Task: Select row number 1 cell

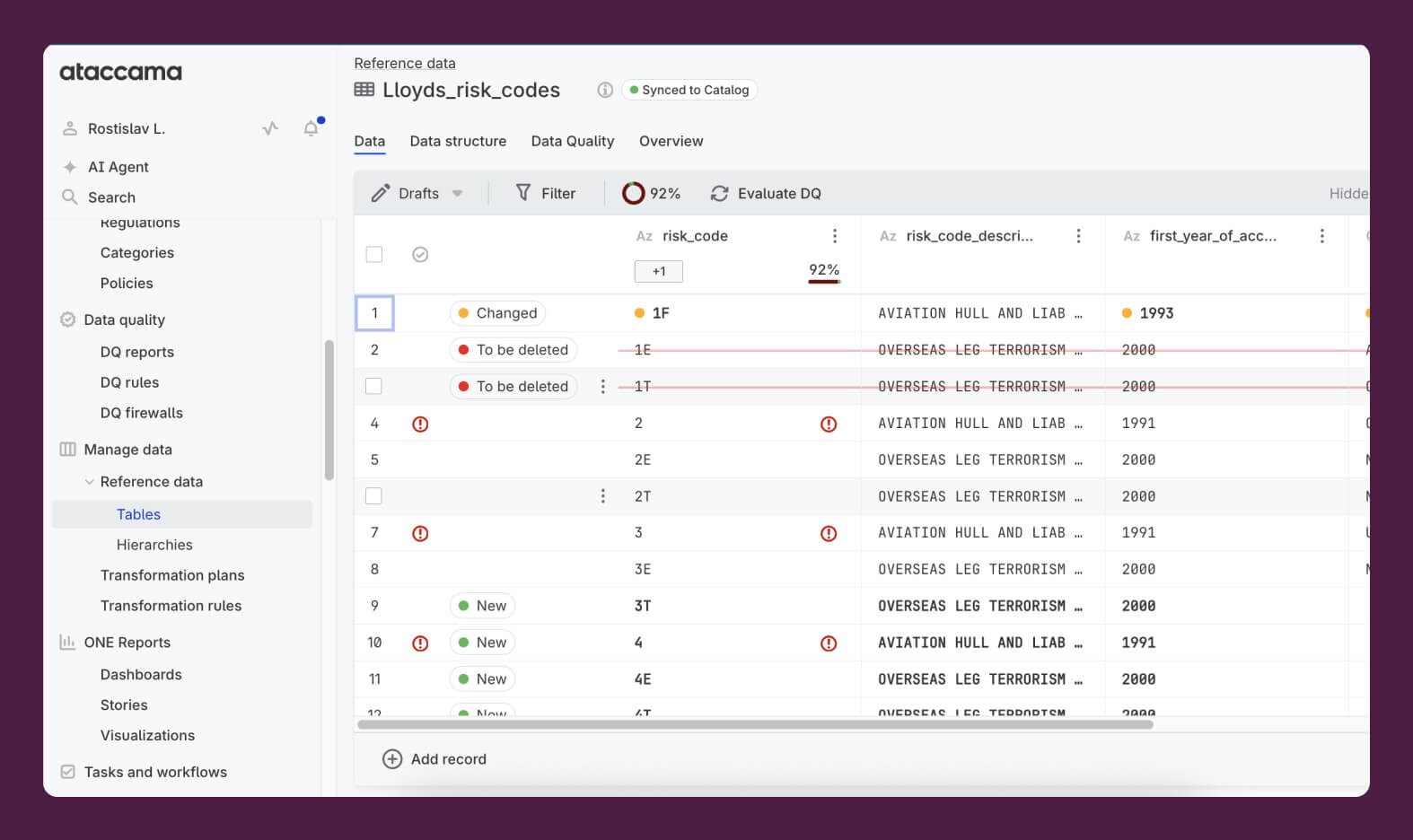Action: (374, 313)
